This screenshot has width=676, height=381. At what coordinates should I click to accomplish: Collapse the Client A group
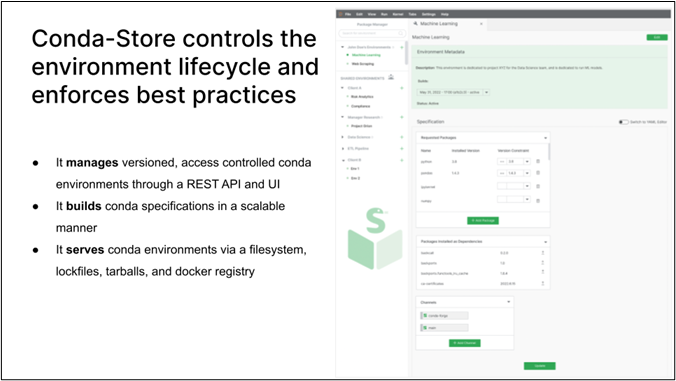click(x=343, y=88)
